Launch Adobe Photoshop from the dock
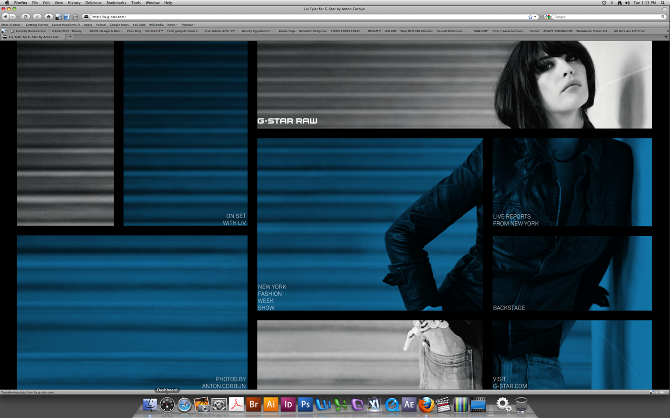Viewport: 670px width, 418px height. point(305,404)
